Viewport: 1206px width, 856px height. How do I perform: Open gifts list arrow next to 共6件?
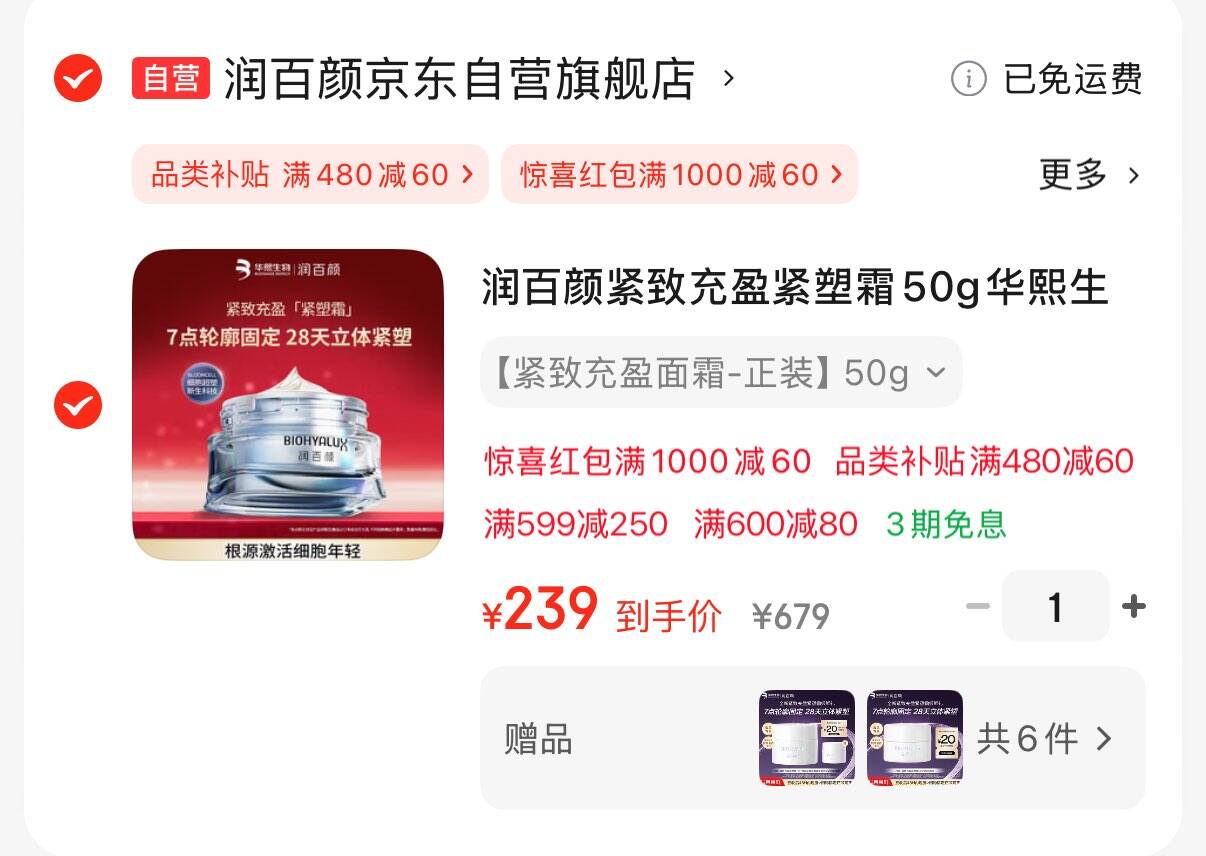[1104, 739]
